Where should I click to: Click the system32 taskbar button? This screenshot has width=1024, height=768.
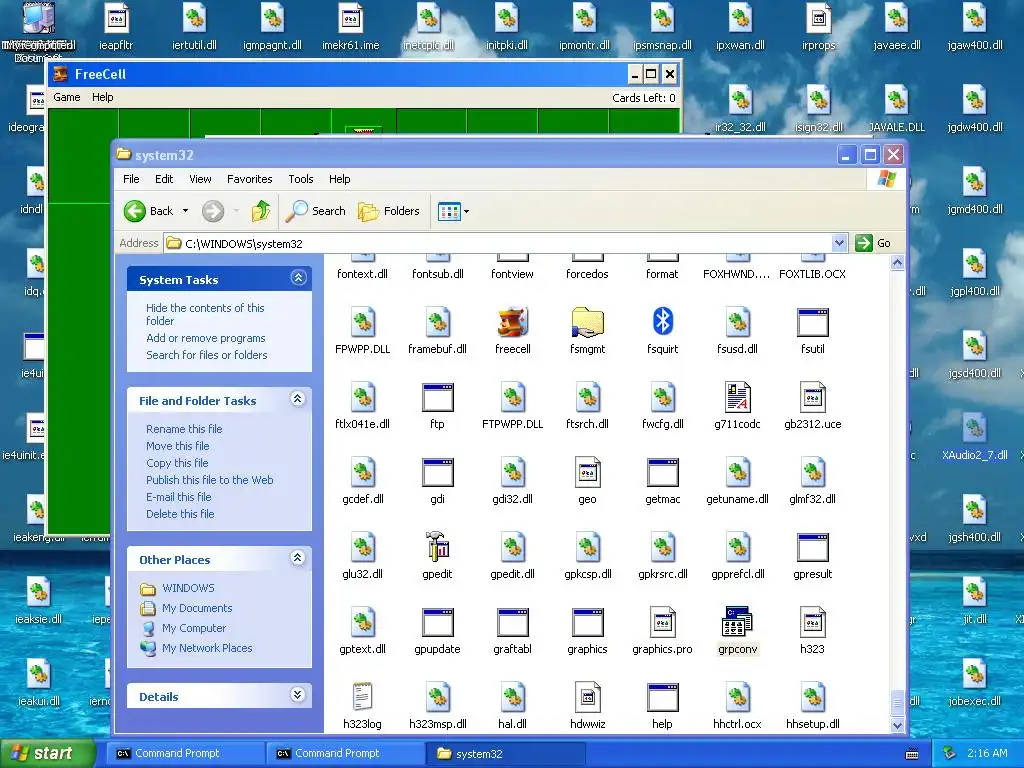[504, 754]
